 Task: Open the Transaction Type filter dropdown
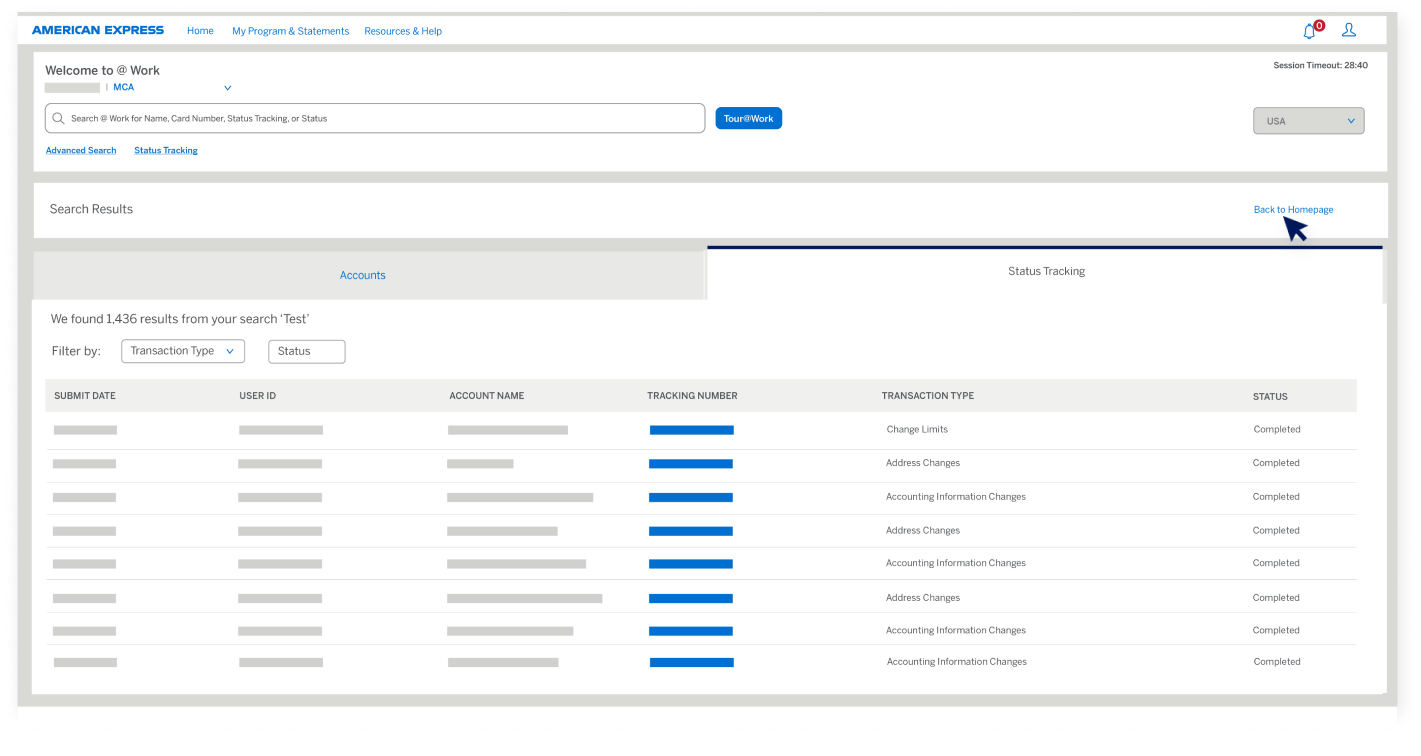pyautogui.click(x=182, y=351)
